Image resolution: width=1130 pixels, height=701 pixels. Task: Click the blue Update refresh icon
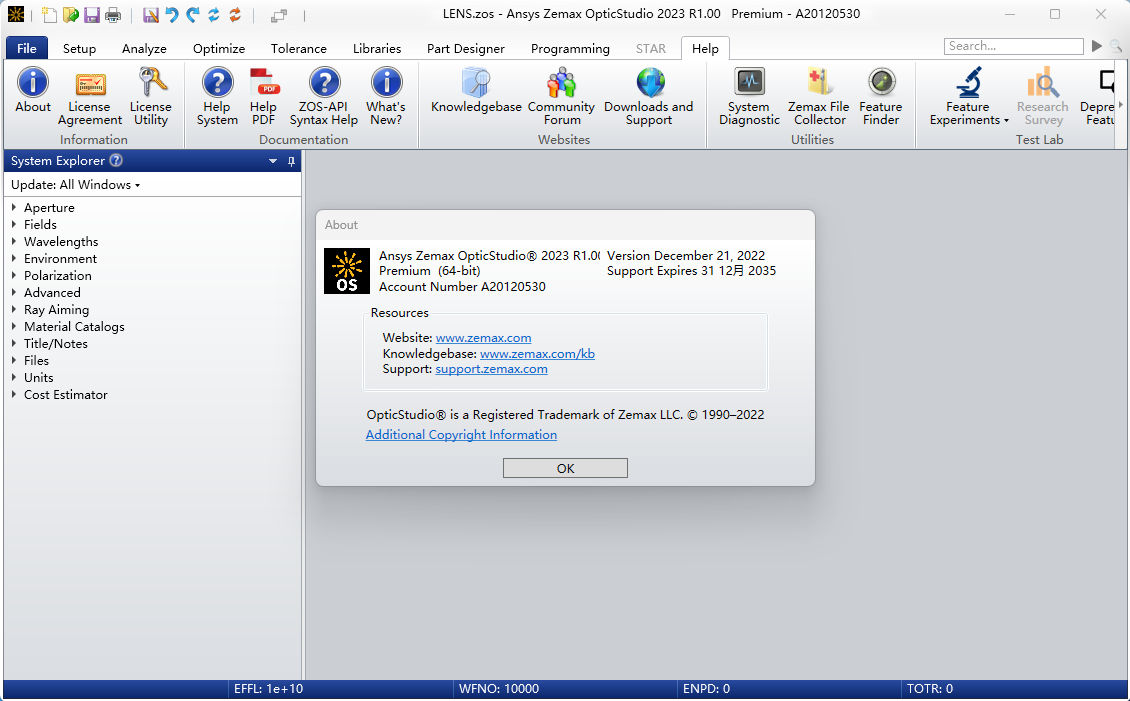coord(214,14)
